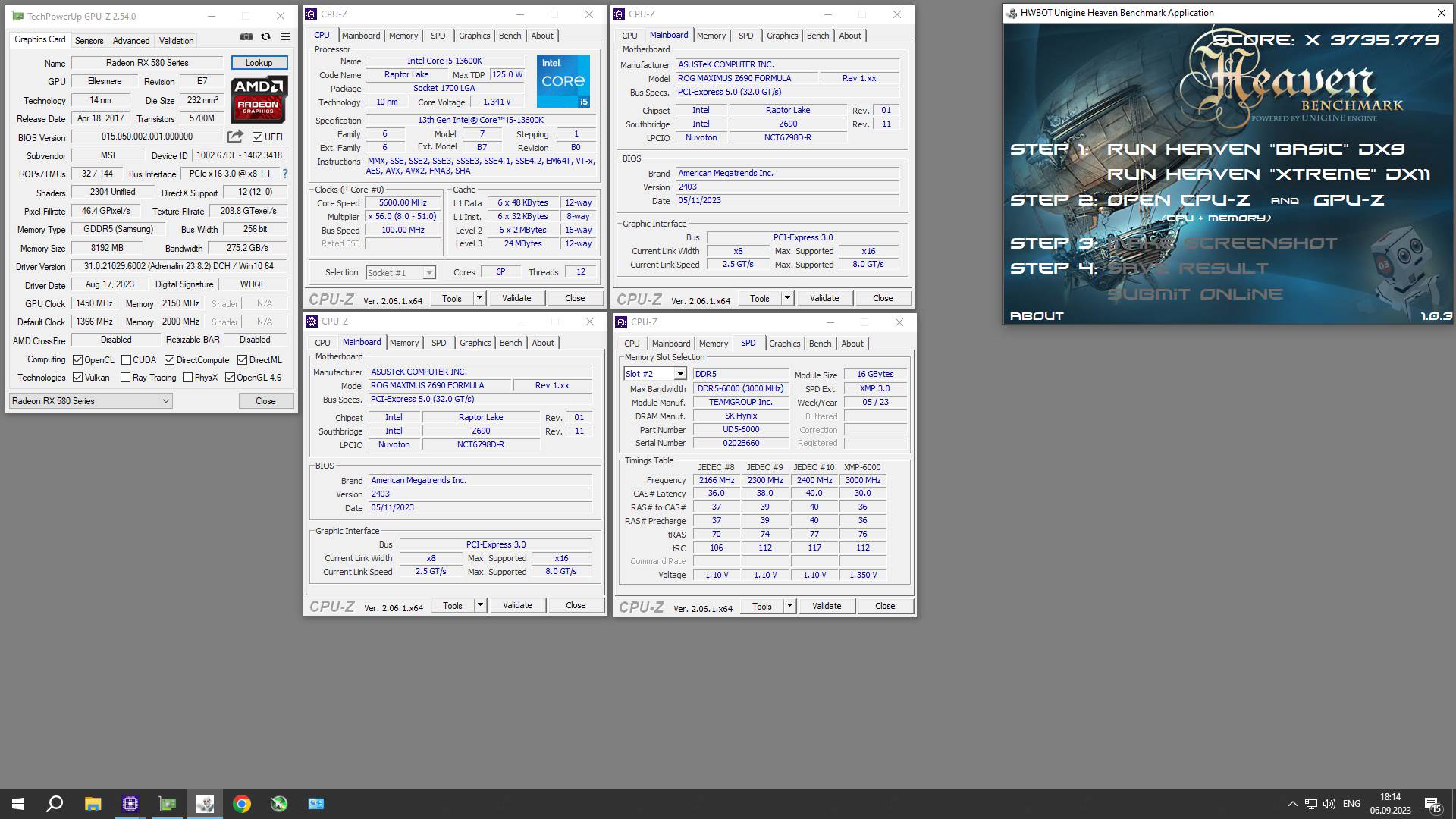Switch to the Validation tab in GPU-Z

click(x=177, y=41)
